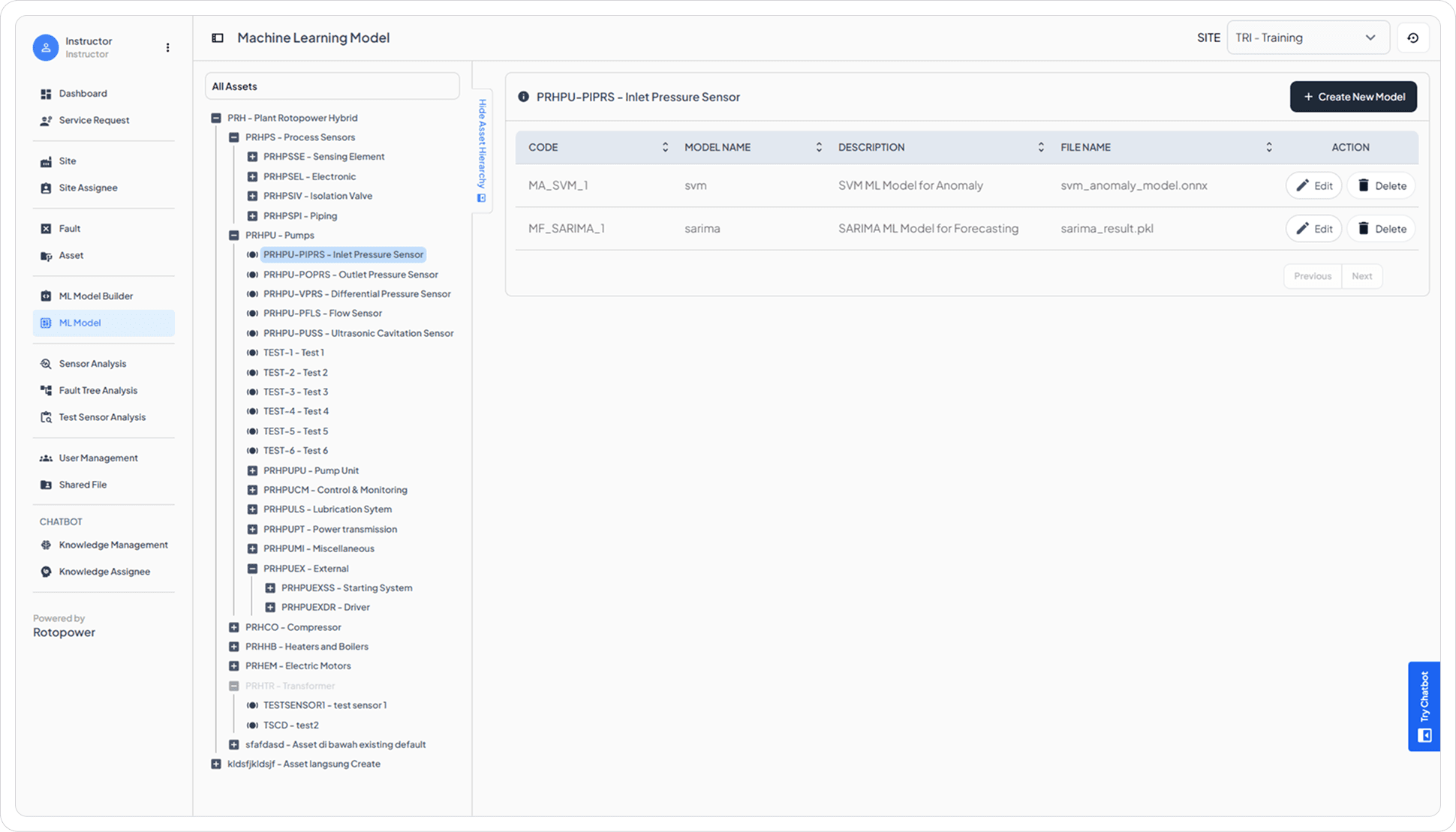The image size is (1456, 832).
Task: Sort the table by the FILE NAME column
Action: coord(1268,147)
